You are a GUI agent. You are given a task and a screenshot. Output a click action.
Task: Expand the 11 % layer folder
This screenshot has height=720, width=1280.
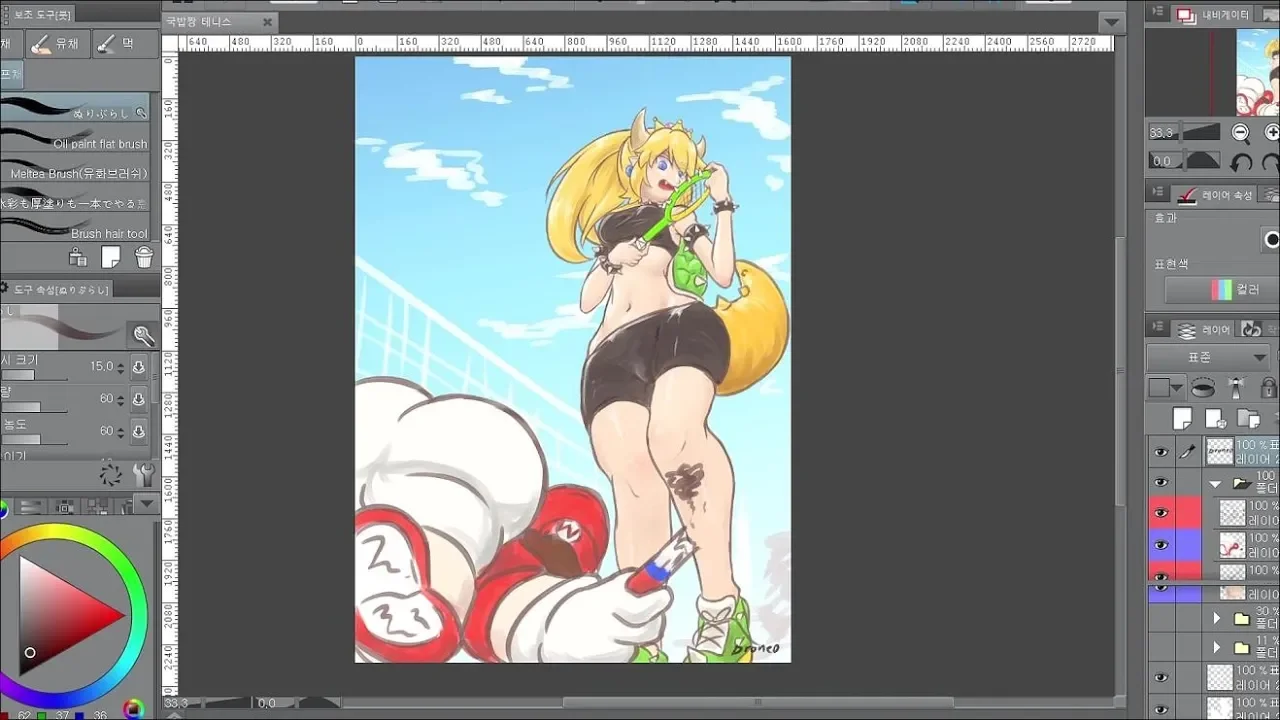point(1217,647)
